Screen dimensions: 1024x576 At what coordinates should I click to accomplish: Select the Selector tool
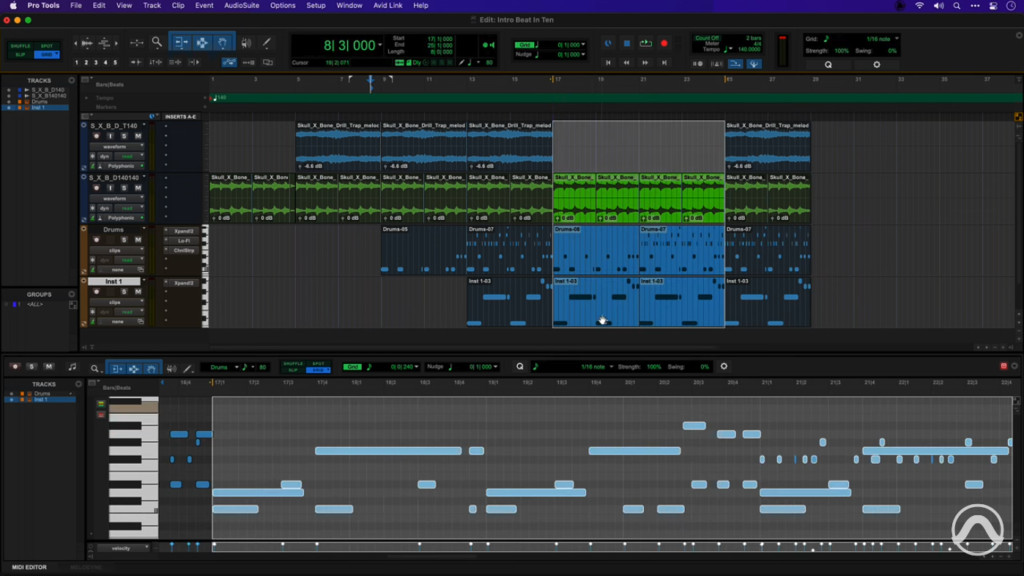click(202, 42)
